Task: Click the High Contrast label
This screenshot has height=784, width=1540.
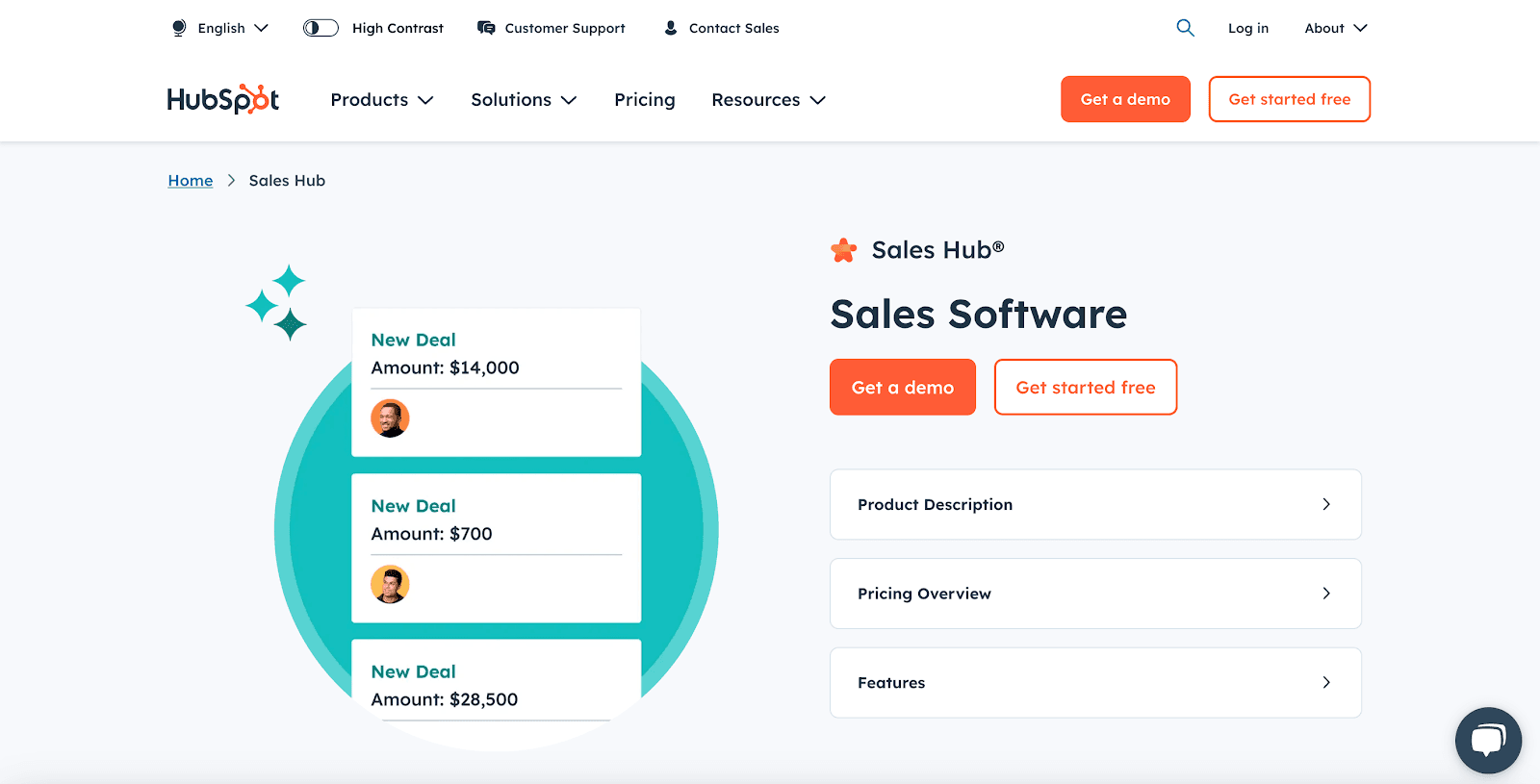Action: coord(398,28)
